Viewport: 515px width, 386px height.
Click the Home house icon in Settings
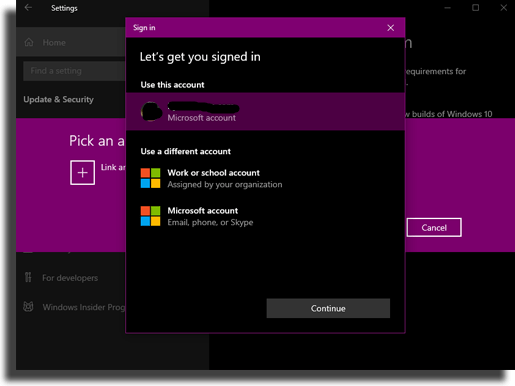[x=29, y=42]
